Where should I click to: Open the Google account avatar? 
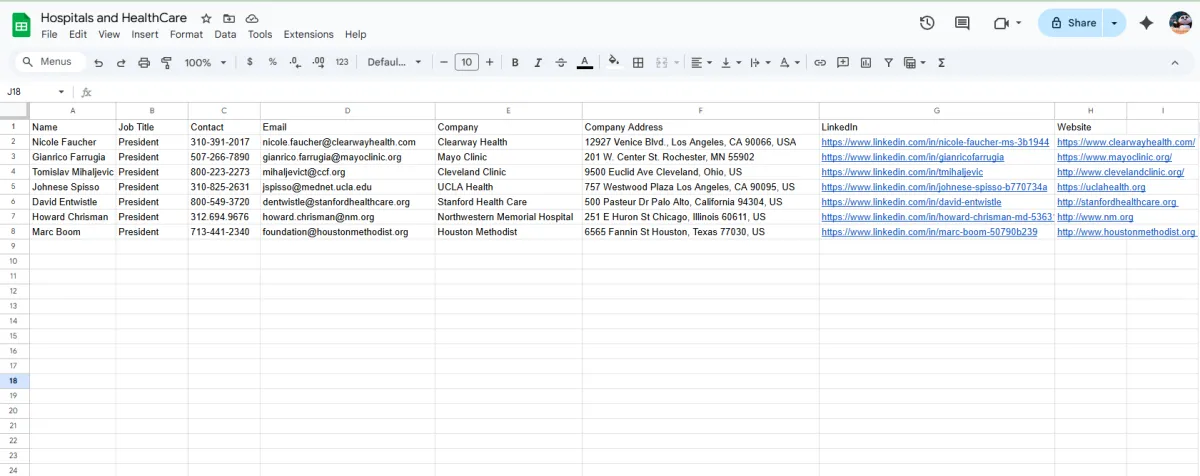tap(1181, 23)
